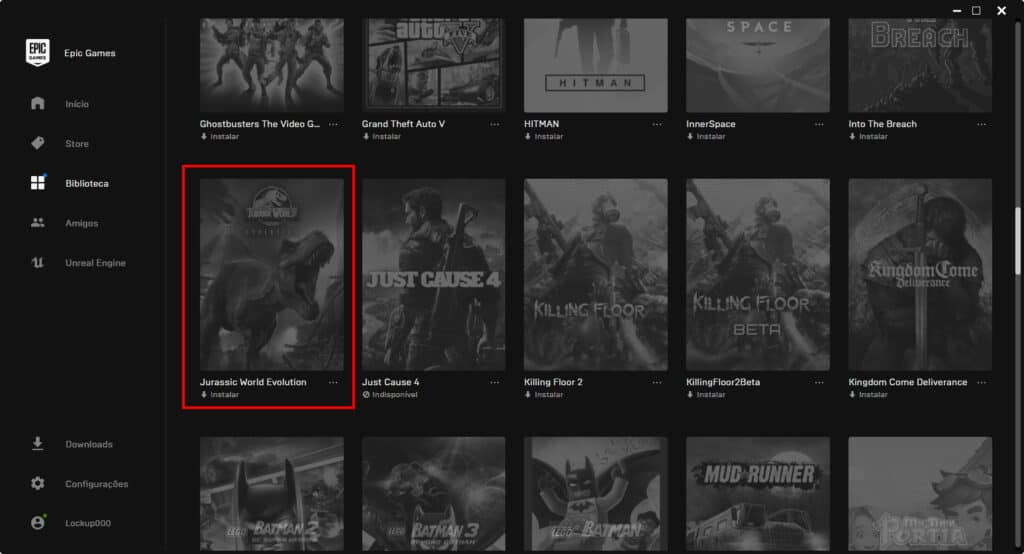Open three-dot menu for Kingdom Come Deliverance
Screen dimensions: 1024x554
(982, 382)
